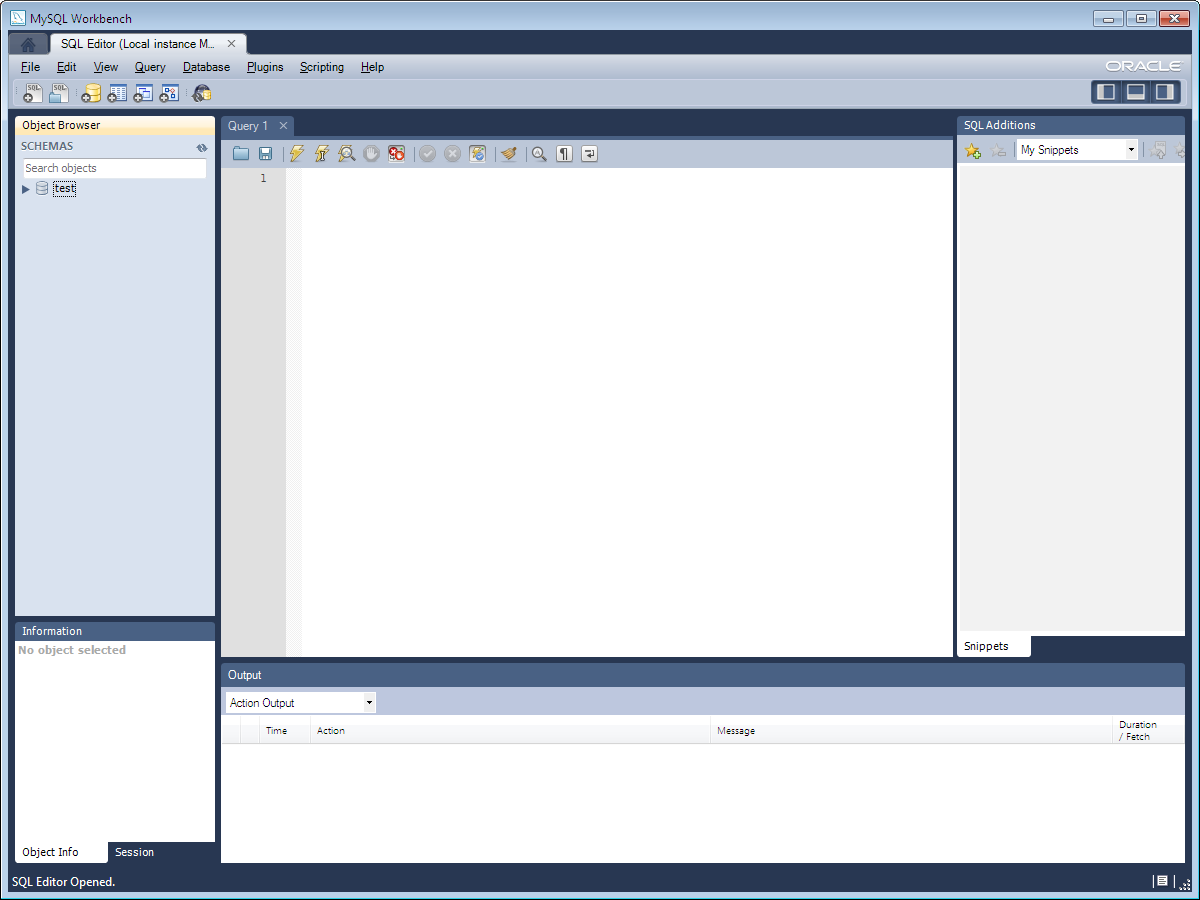Open the View menu
Screen dimensions: 1200x900
pyautogui.click(x=106, y=67)
